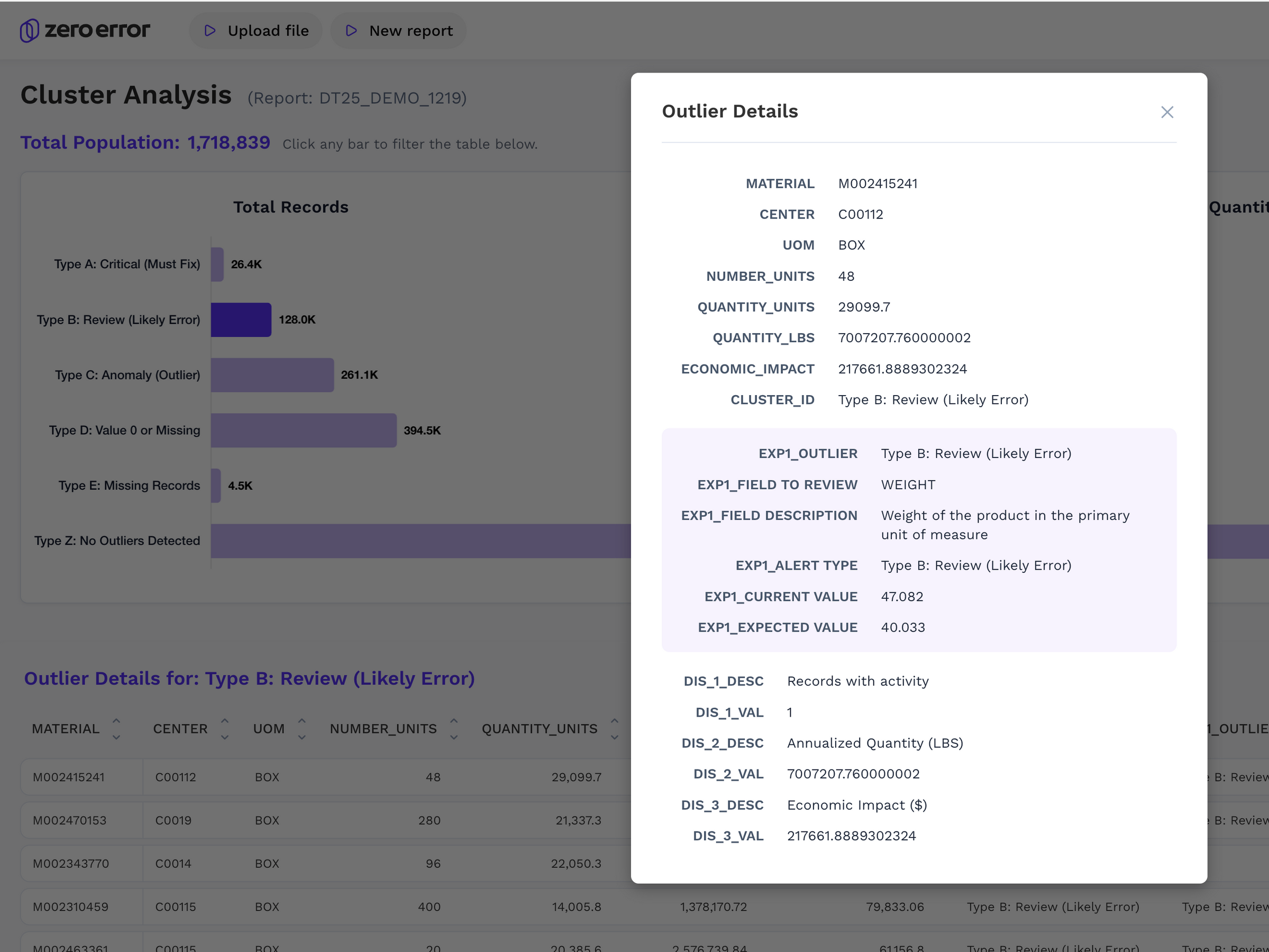Click the New report button
Viewport: 1269px width, 952px height.
(399, 31)
